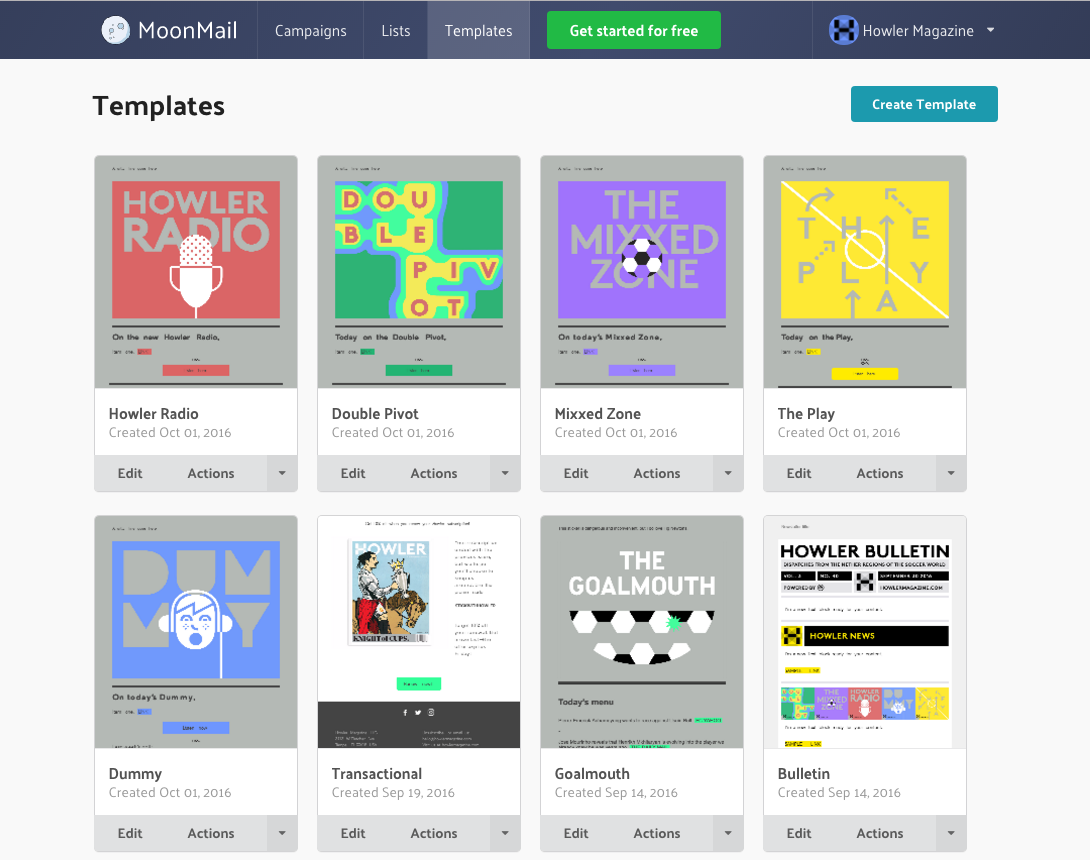Click Actions for Dummy template
The image size is (1090, 860).
211,834
